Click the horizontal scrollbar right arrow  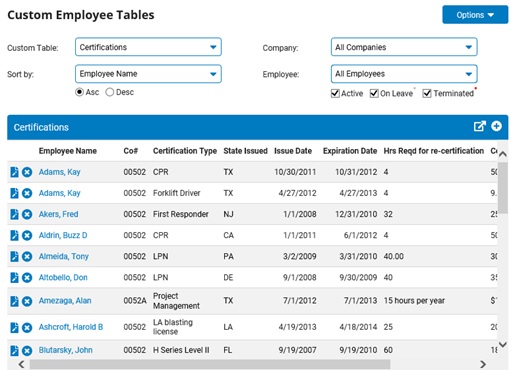coord(483,364)
